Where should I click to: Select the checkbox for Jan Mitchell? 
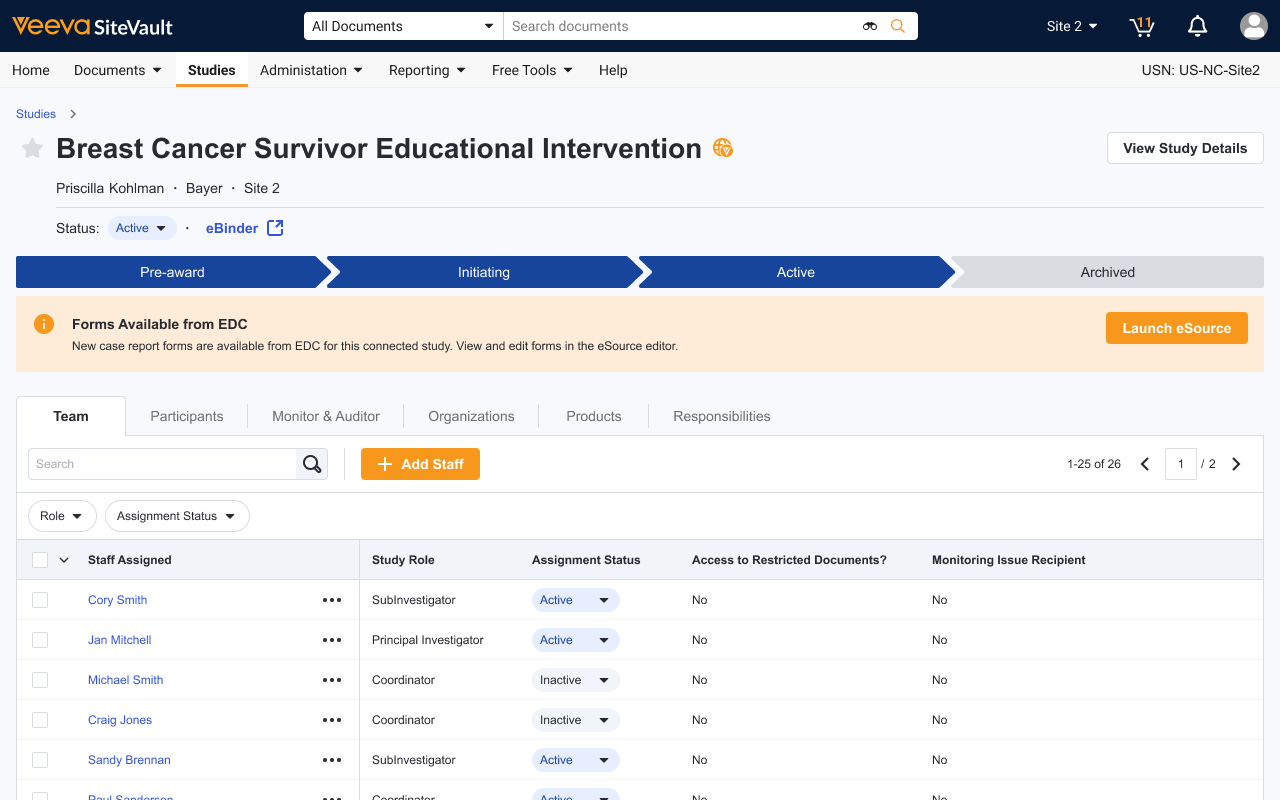(x=40, y=640)
